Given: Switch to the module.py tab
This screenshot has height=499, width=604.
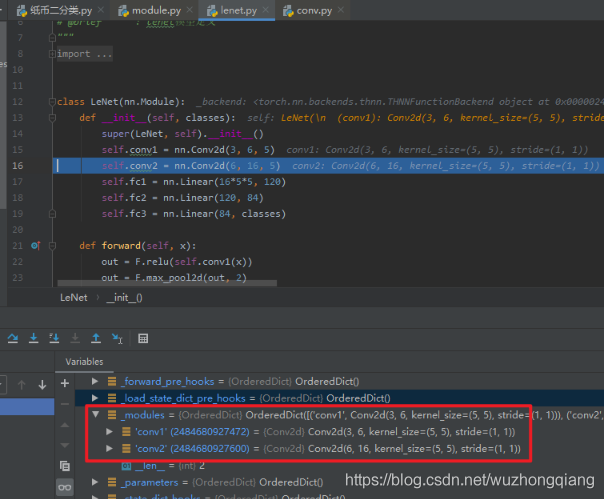Looking at the screenshot, I should [x=151, y=10].
